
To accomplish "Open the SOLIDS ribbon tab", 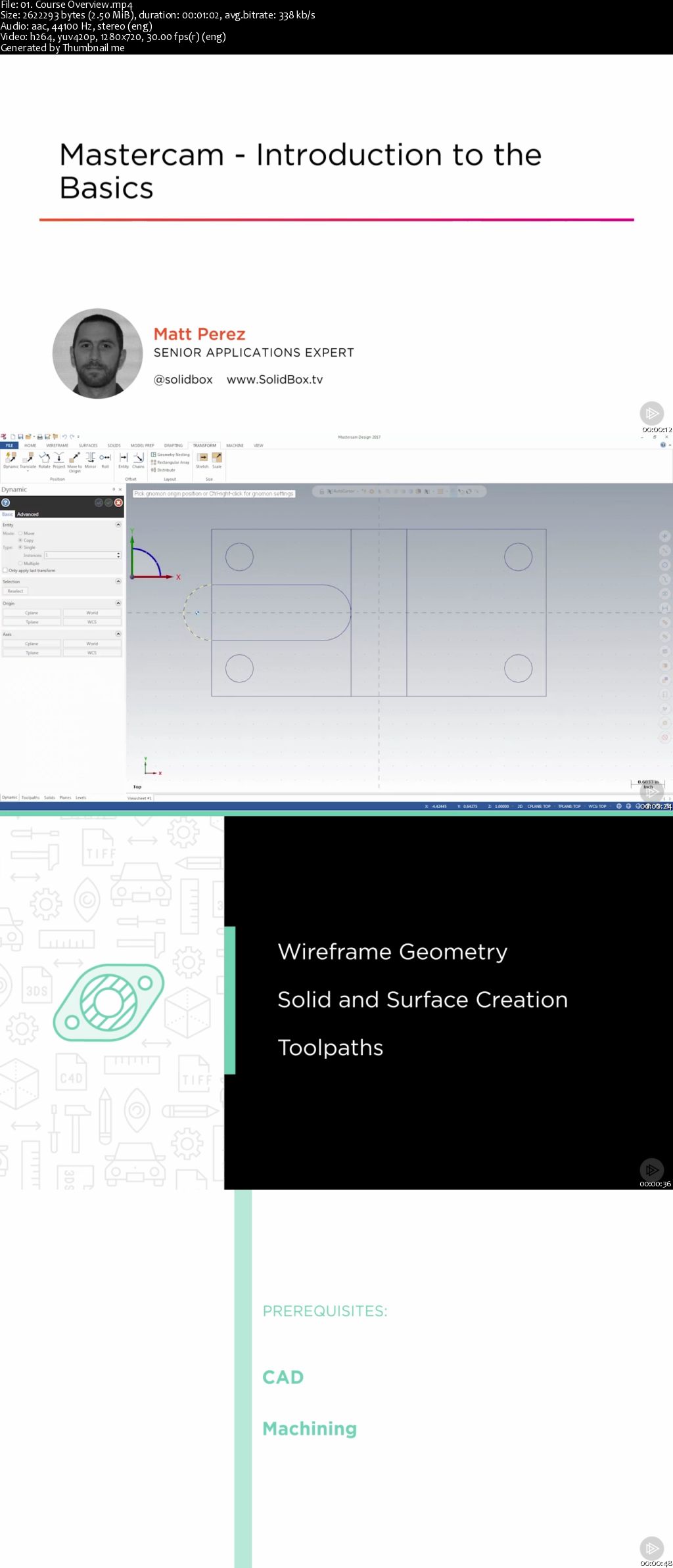I will point(114,445).
